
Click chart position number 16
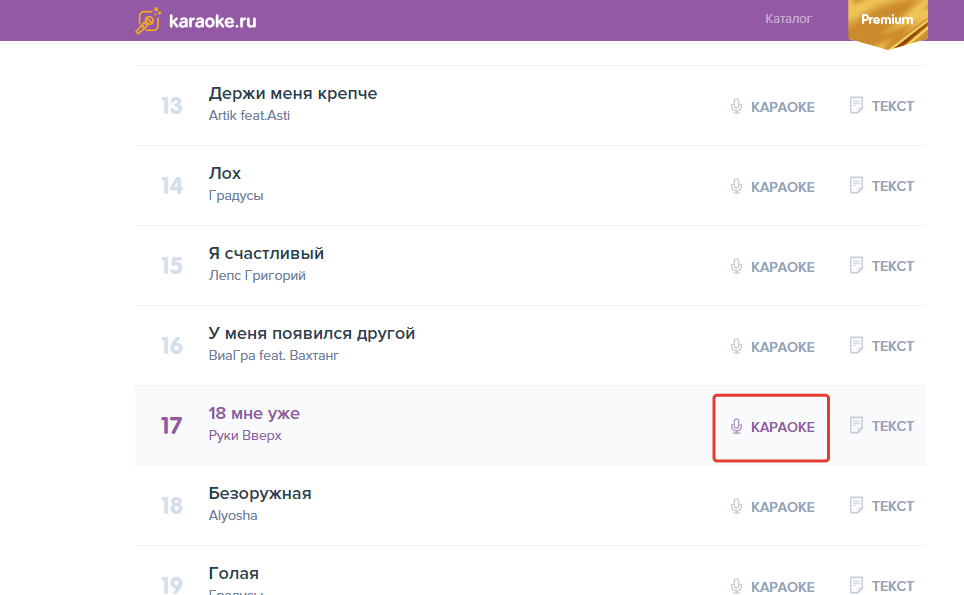click(172, 345)
